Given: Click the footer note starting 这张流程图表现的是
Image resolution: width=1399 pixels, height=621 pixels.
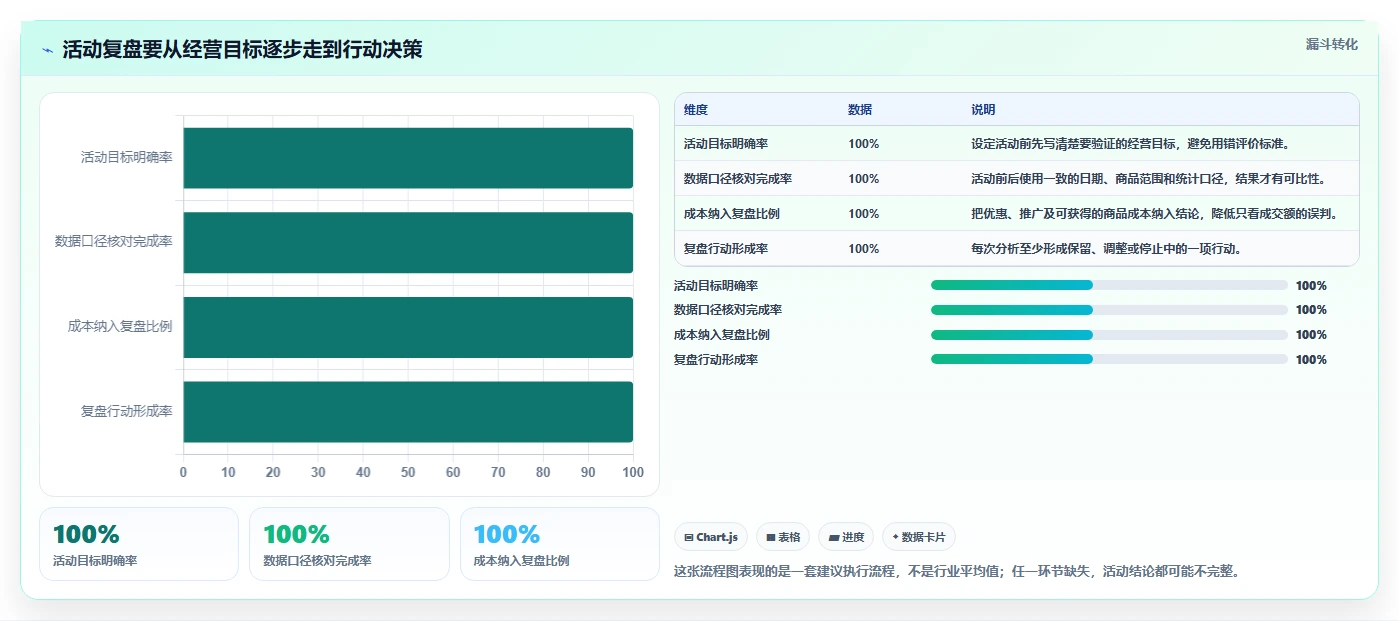Looking at the screenshot, I should [x=957, y=572].
